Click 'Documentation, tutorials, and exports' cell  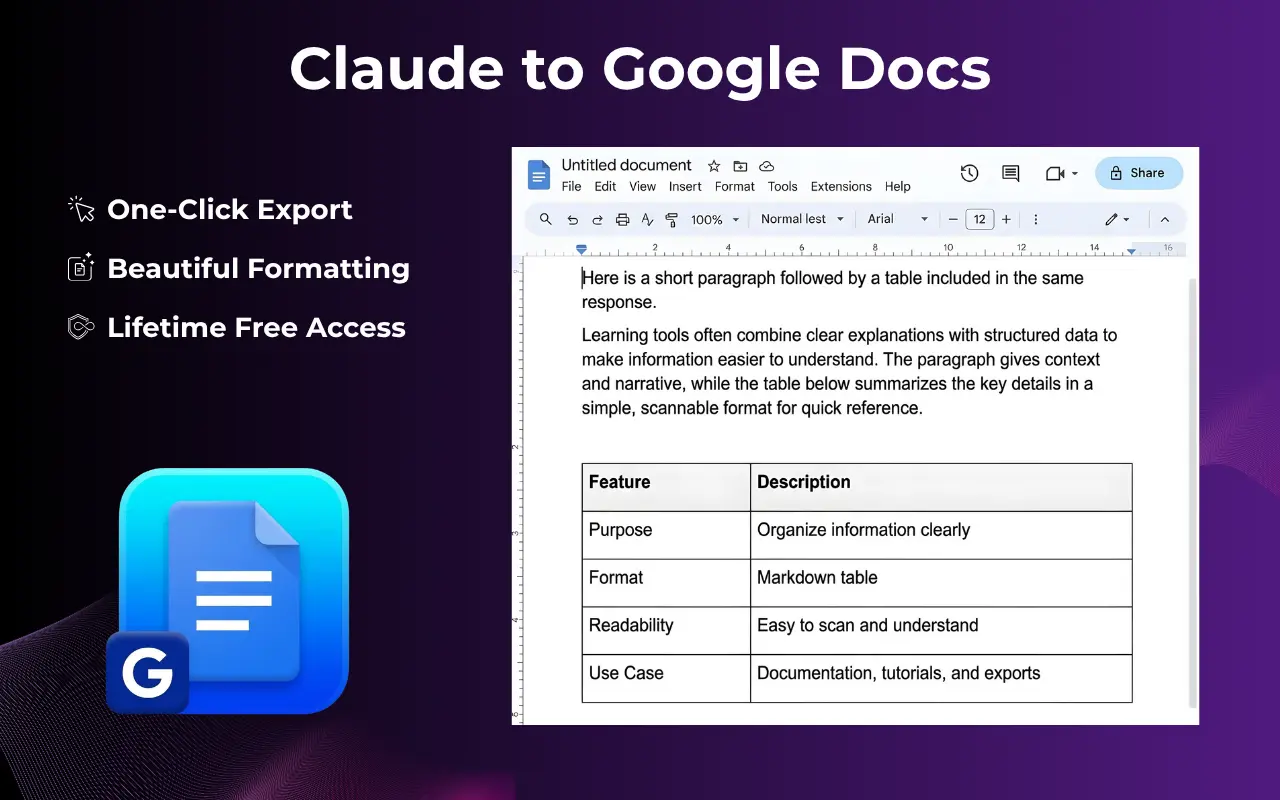coord(941,678)
